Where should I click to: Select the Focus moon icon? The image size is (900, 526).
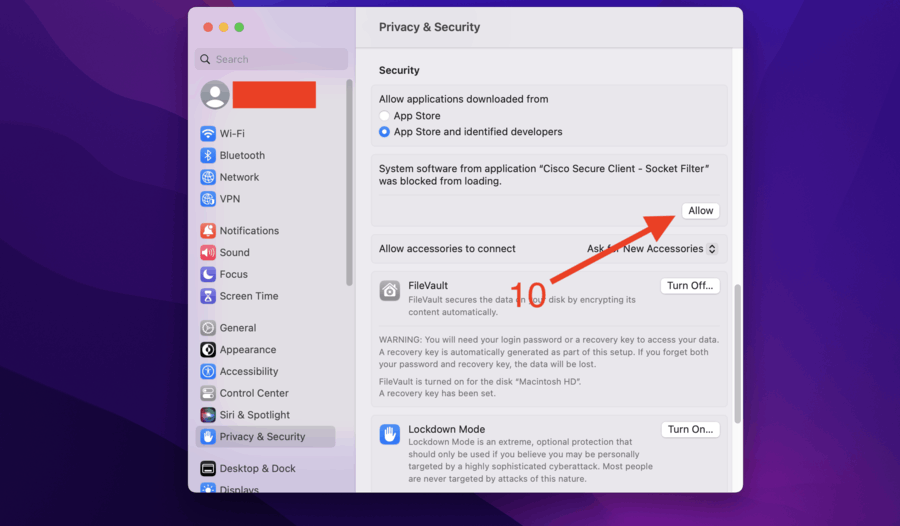click(x=208, y=274)
